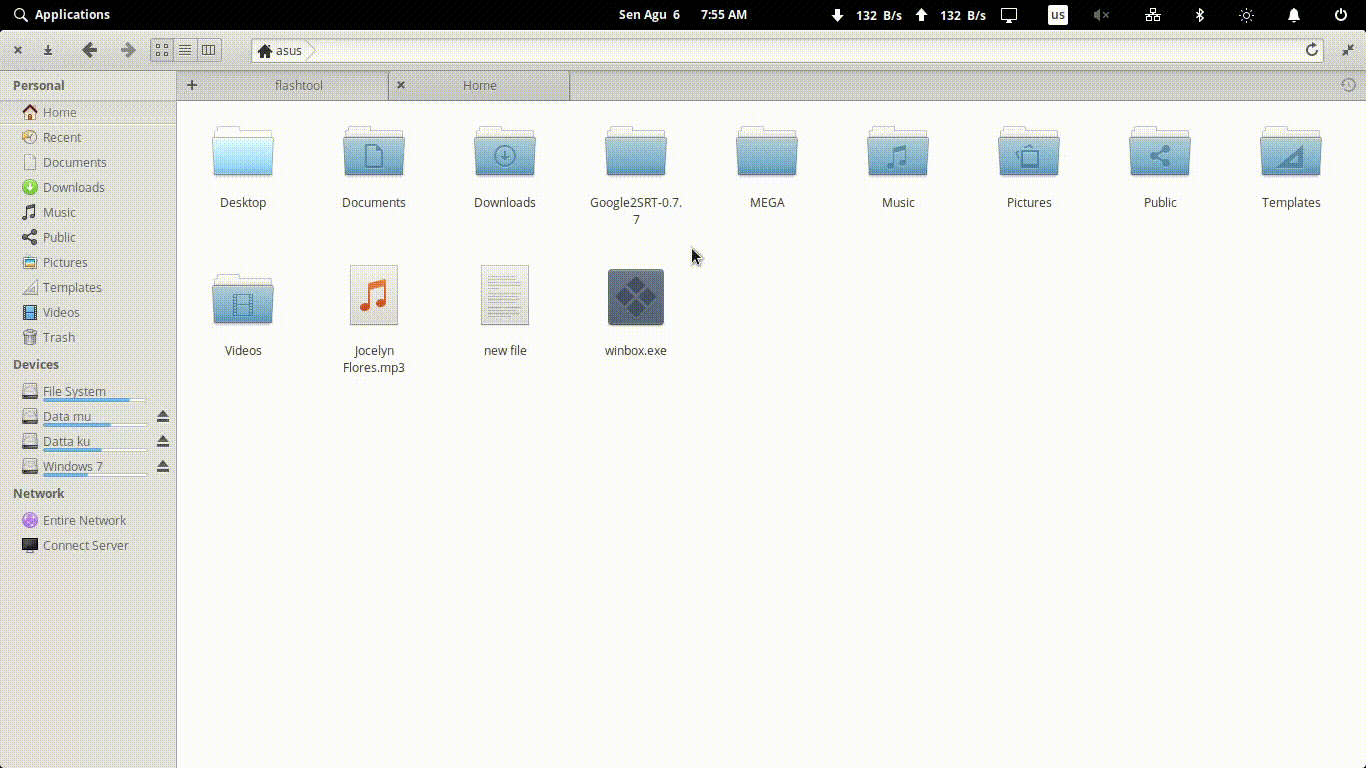The width and height of the screenshot is (1366, 768).
Task: Switch to list view
Action: 185,50
